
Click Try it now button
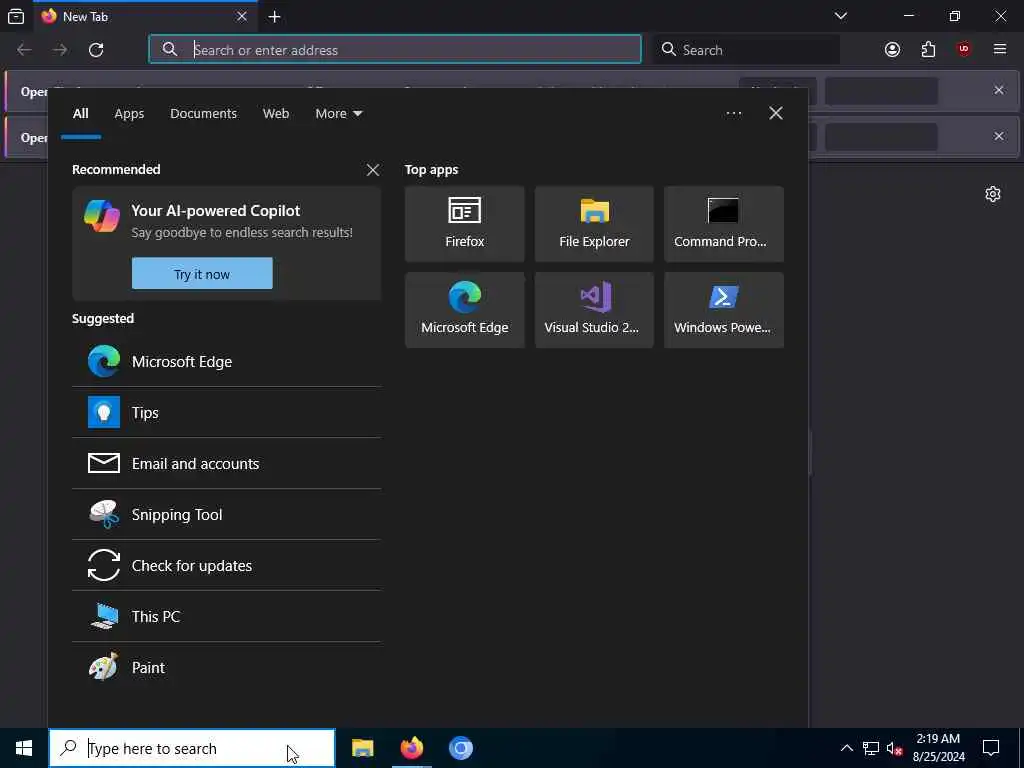[202, 274]
